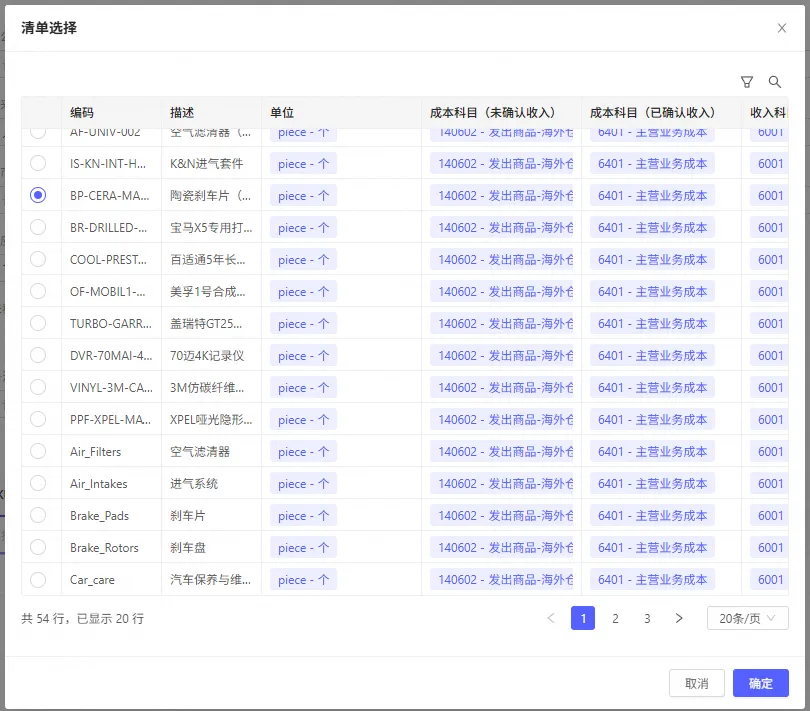Viewport: 810px width, 711px height.
Task: Choose the DVR-70MAI row radio button
Action: point(38,355)
